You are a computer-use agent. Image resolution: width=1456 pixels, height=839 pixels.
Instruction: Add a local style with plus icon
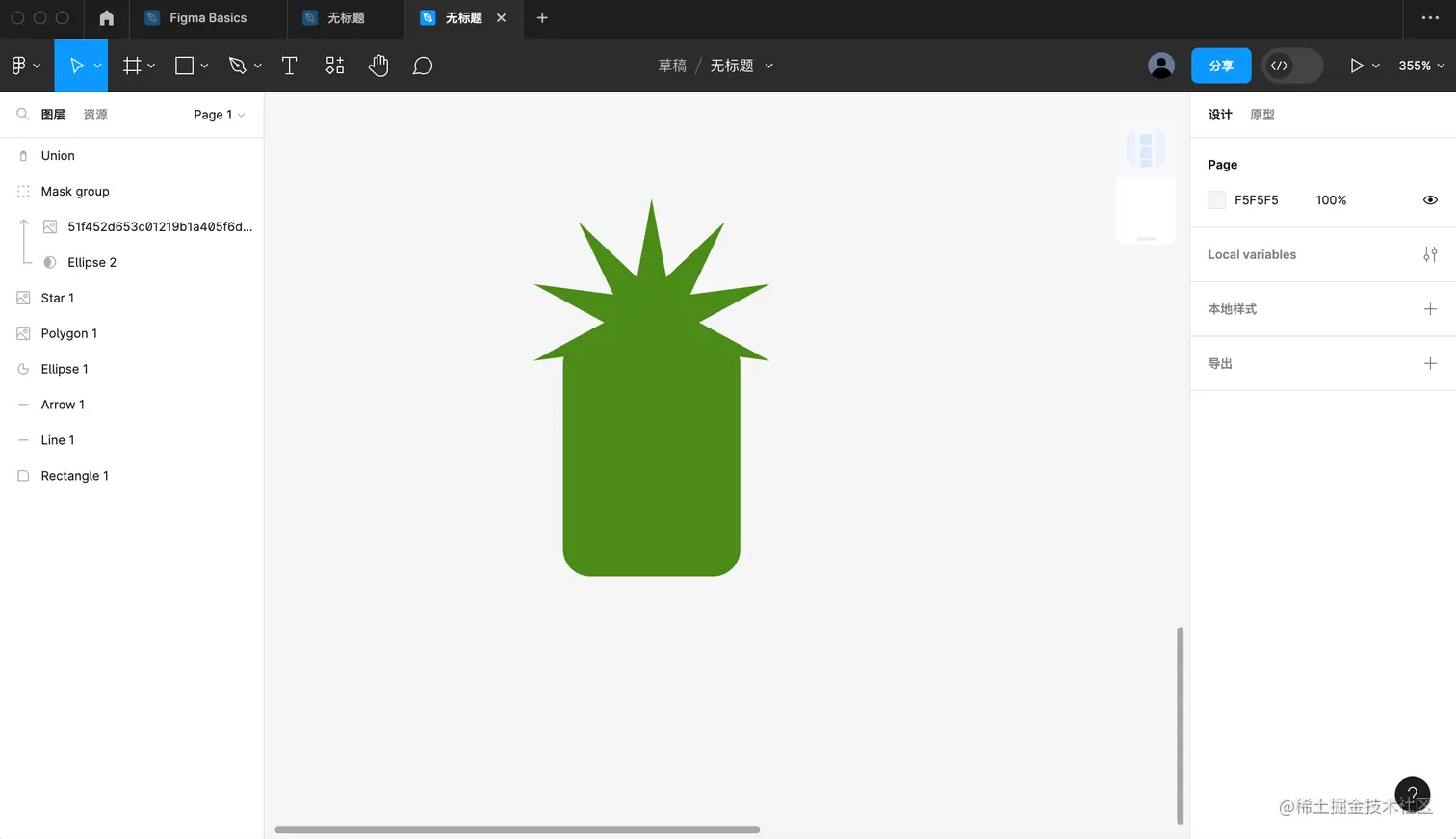tap(1430, 309)
